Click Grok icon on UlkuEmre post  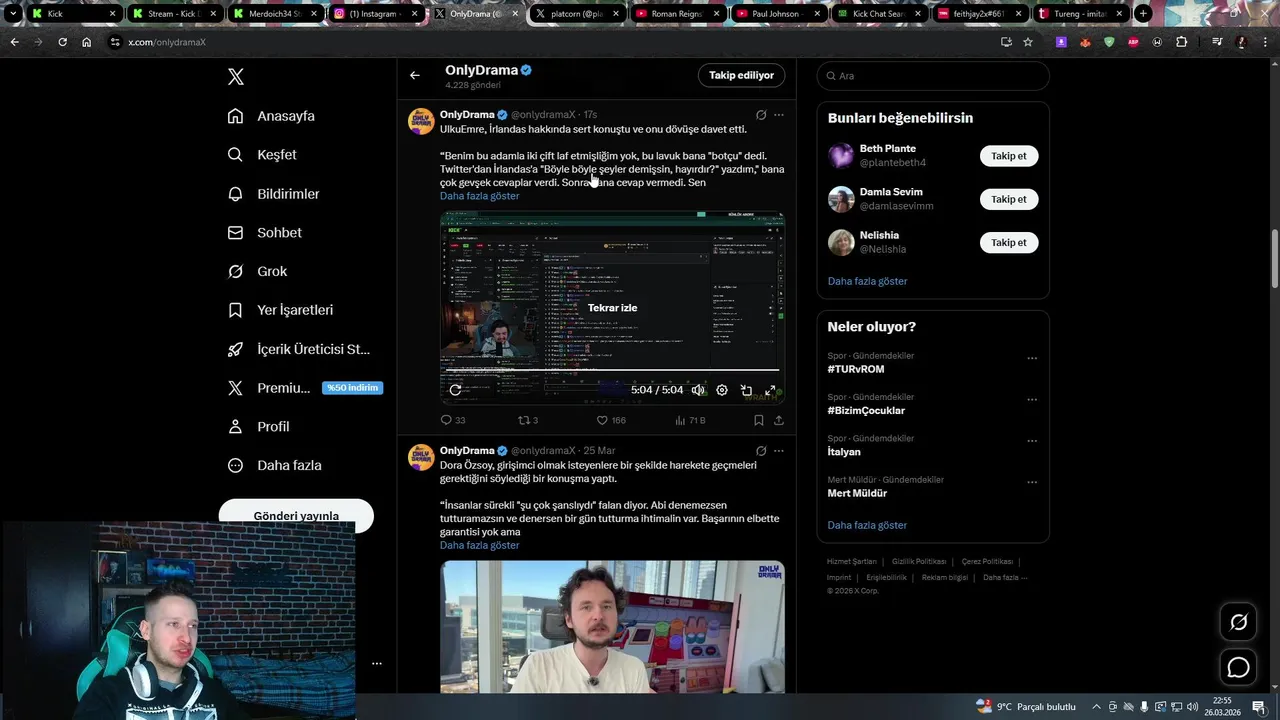point(761,115)
